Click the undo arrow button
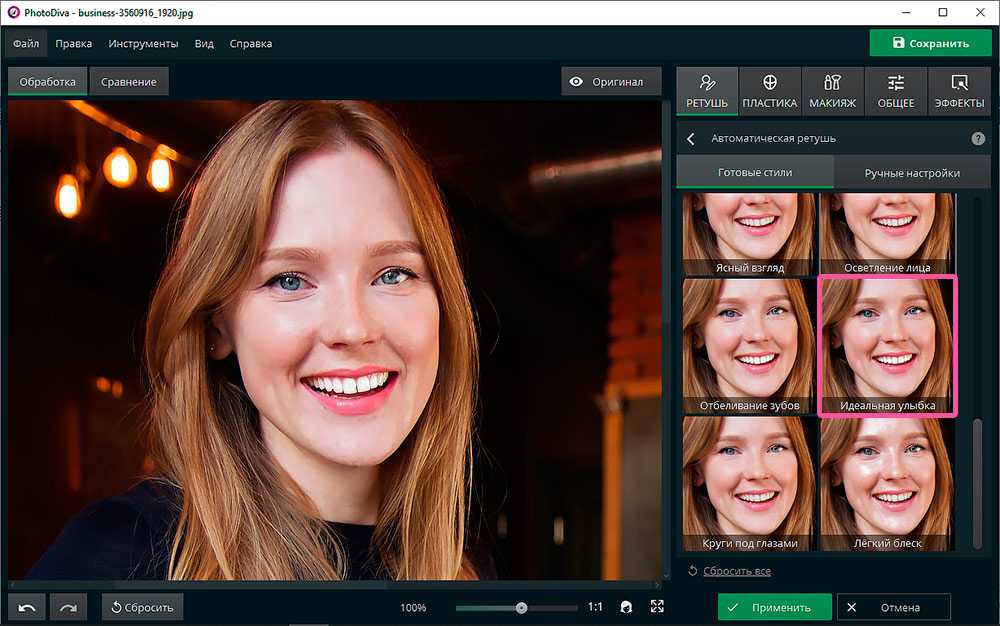Image resolution: width=1000 pixels, height=626 pixels. (x=28, y=607)
